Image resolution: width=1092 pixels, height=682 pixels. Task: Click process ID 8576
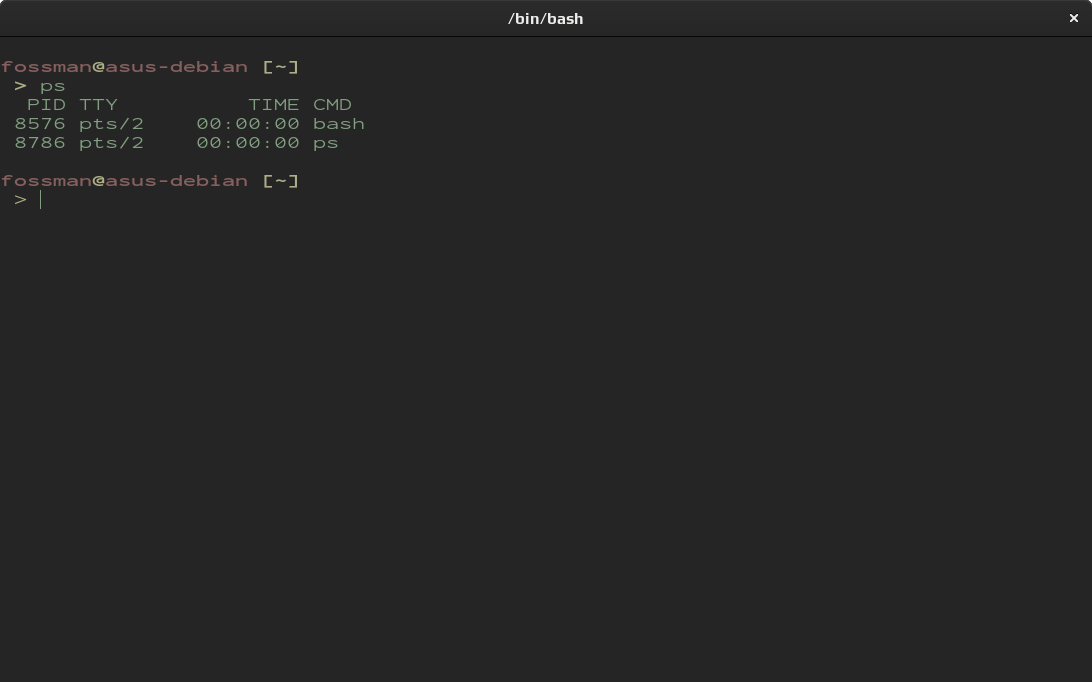(40, 124)
